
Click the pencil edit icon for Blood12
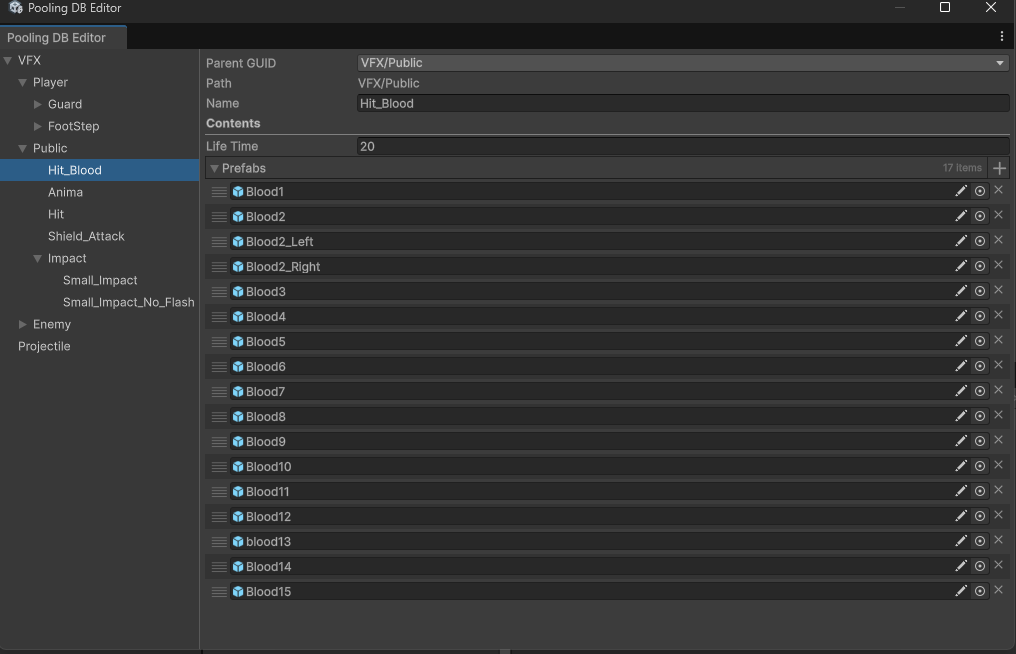[x=961, y=516]
